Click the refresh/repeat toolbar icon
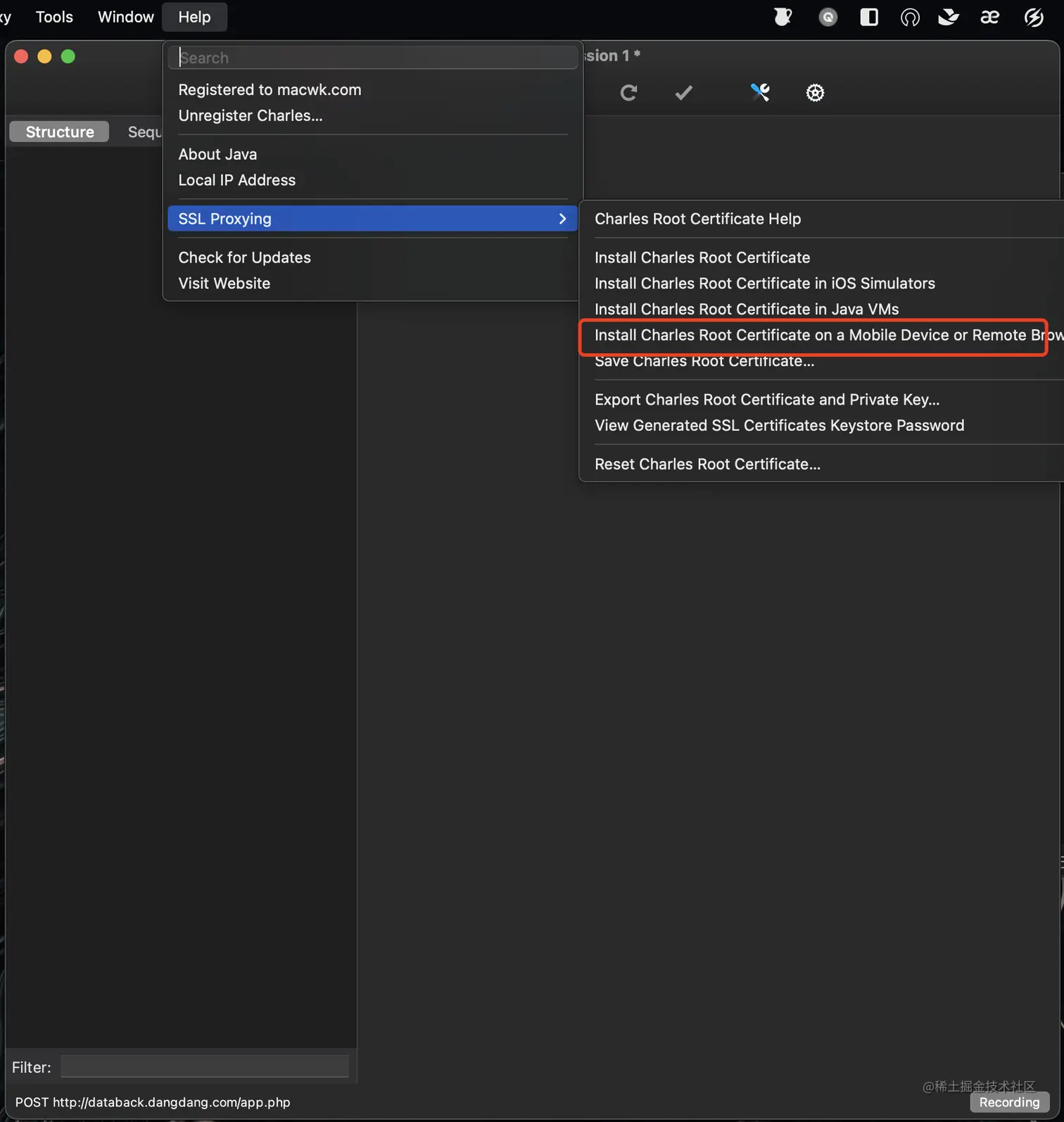The height and width of the screenshot is (1122, 1064). (628, 92)
